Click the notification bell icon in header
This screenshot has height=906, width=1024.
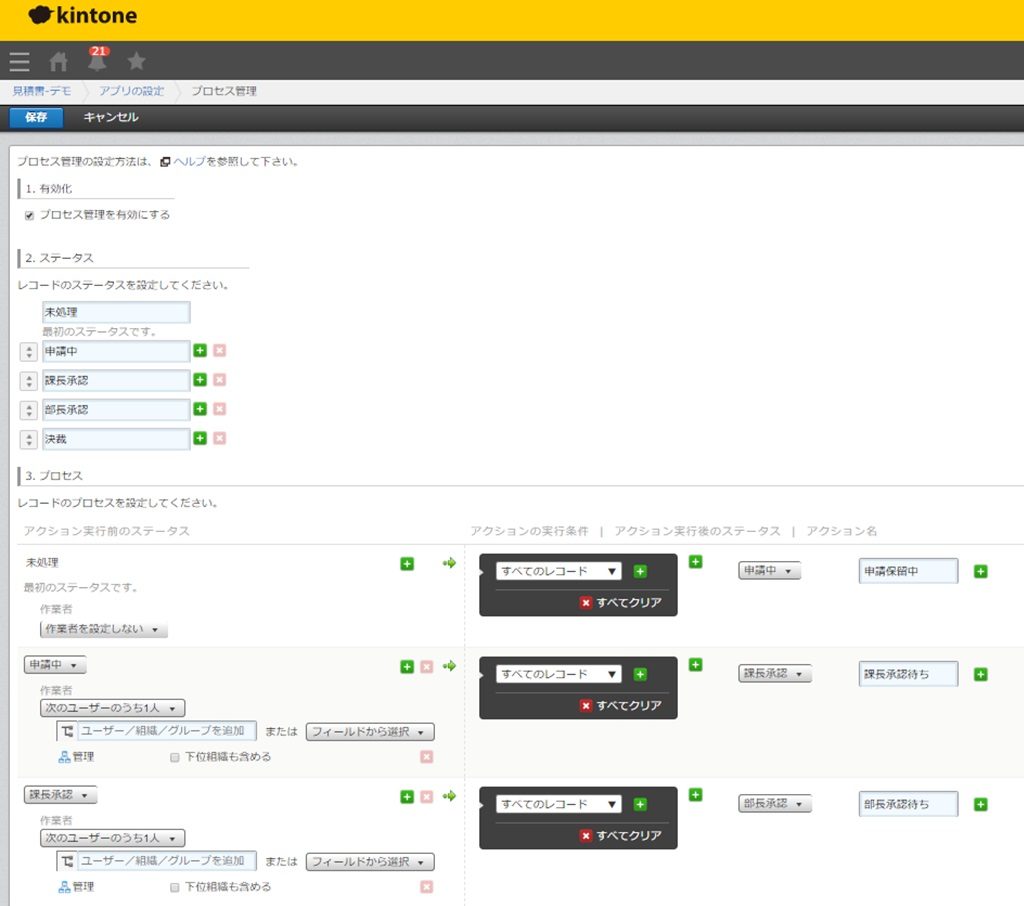[x=97, y=61]
